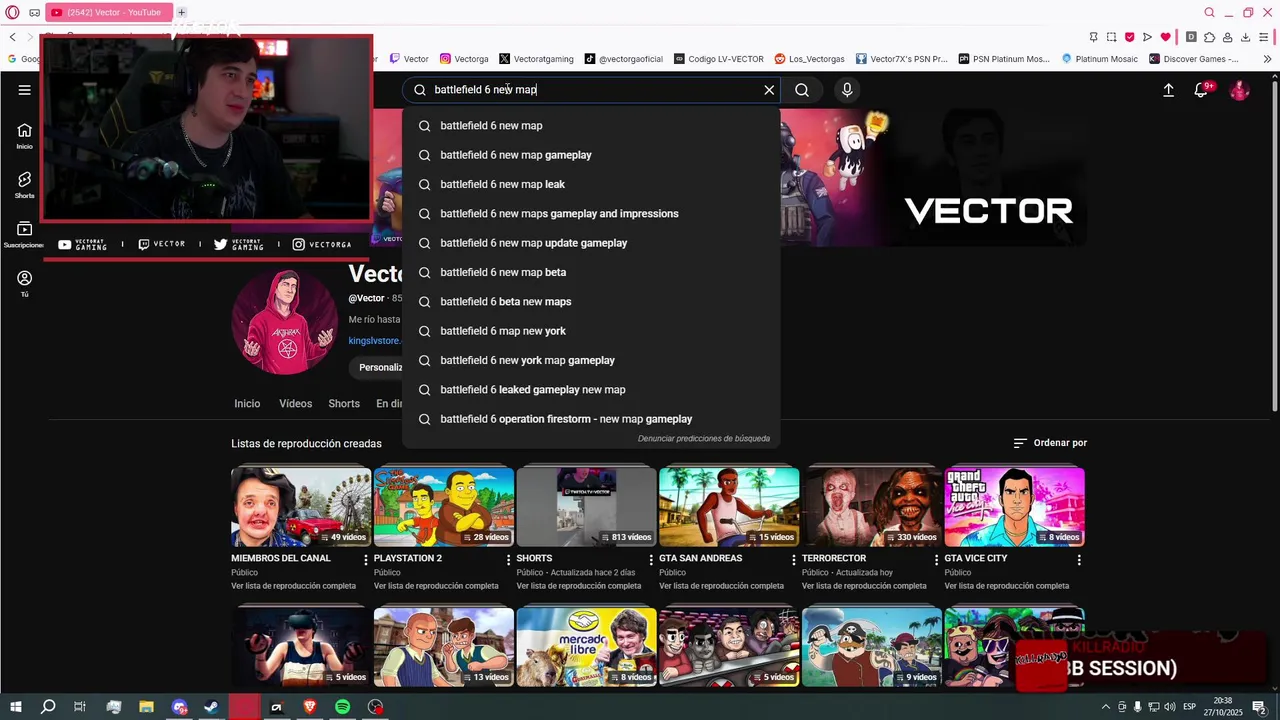Open options menu for PLAYSTATION 2 playlist
The width and height of the screenshot is (1280, 720).
coord(508,560)
